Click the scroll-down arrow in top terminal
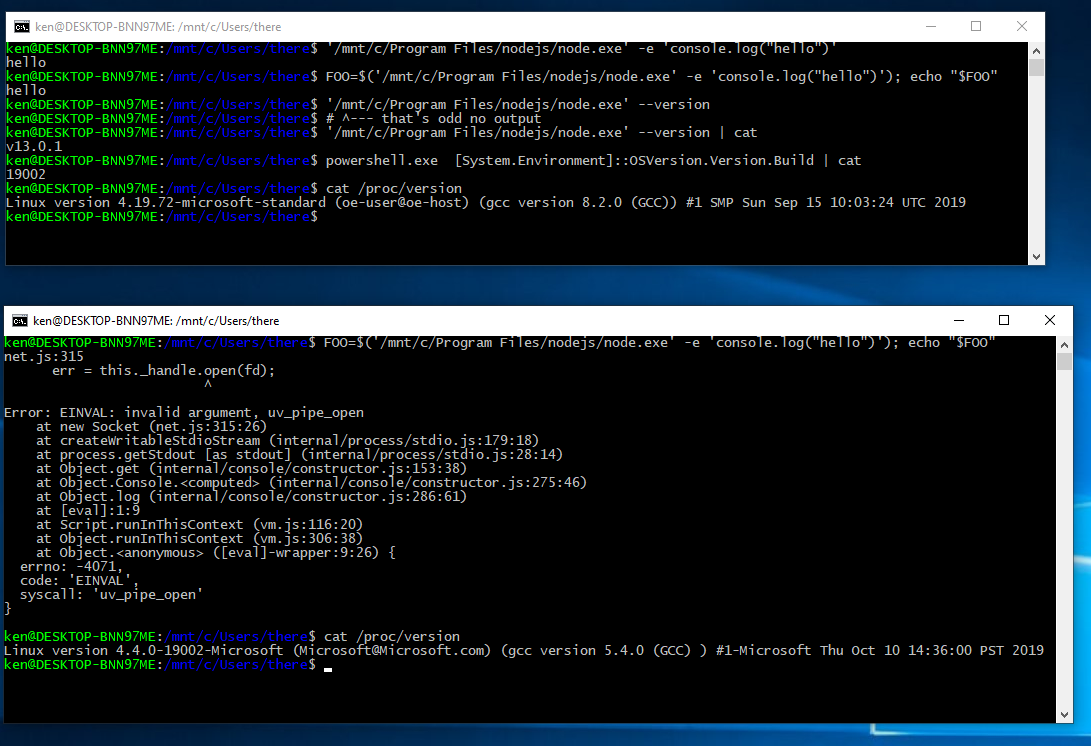 coord(1037,257)
